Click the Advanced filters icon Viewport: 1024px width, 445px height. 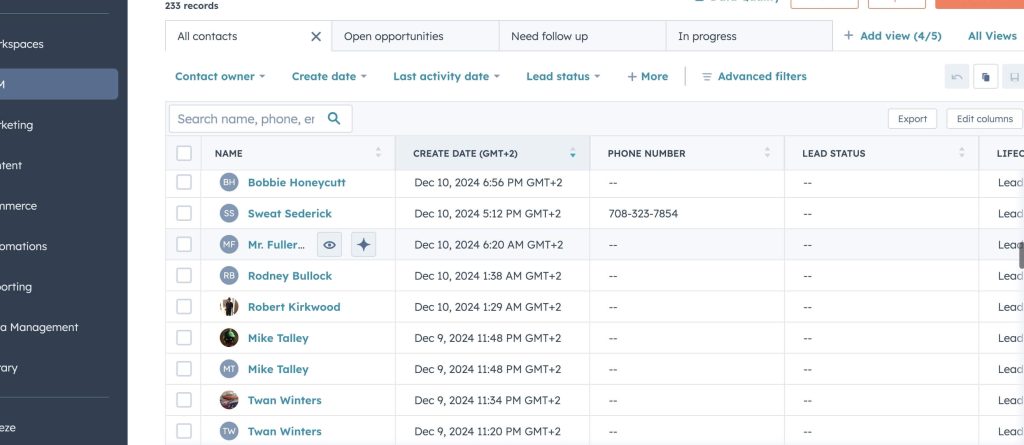pos(707,76)
